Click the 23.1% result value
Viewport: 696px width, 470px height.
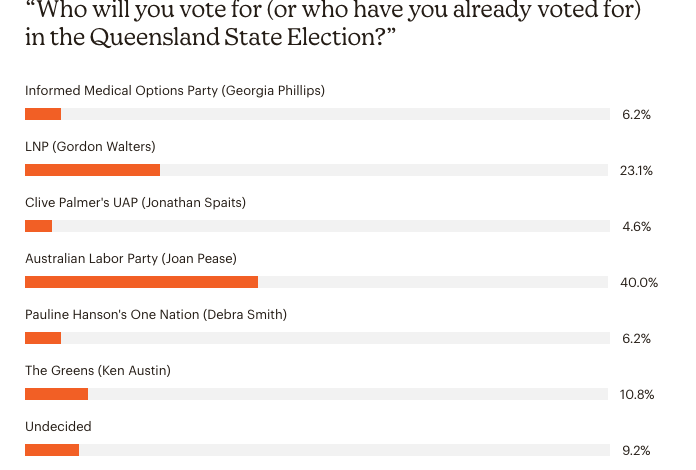(x=636, y=170)
